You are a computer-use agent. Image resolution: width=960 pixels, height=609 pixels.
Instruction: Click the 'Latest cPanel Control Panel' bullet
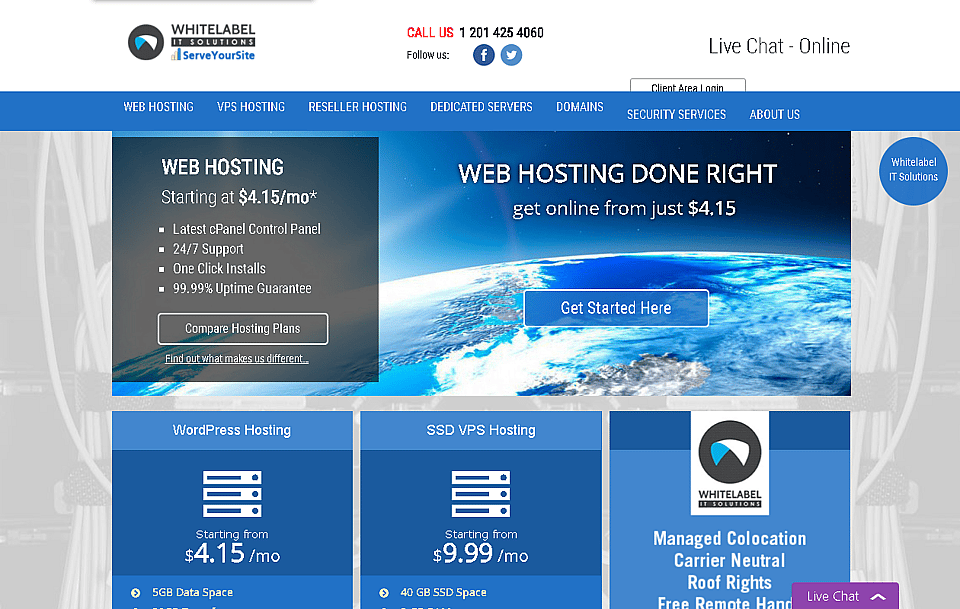[247, 229]
